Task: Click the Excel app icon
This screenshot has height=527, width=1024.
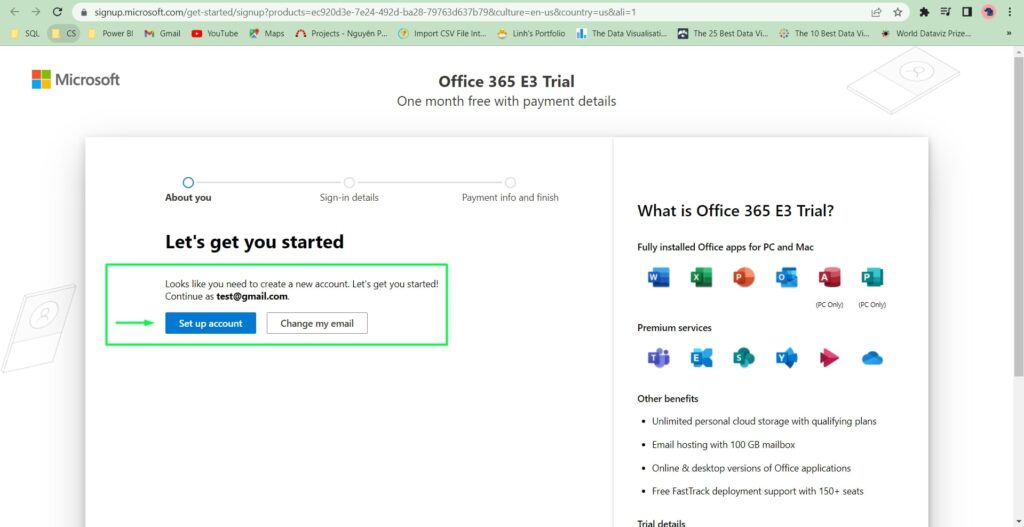Action: click(701, 278)
